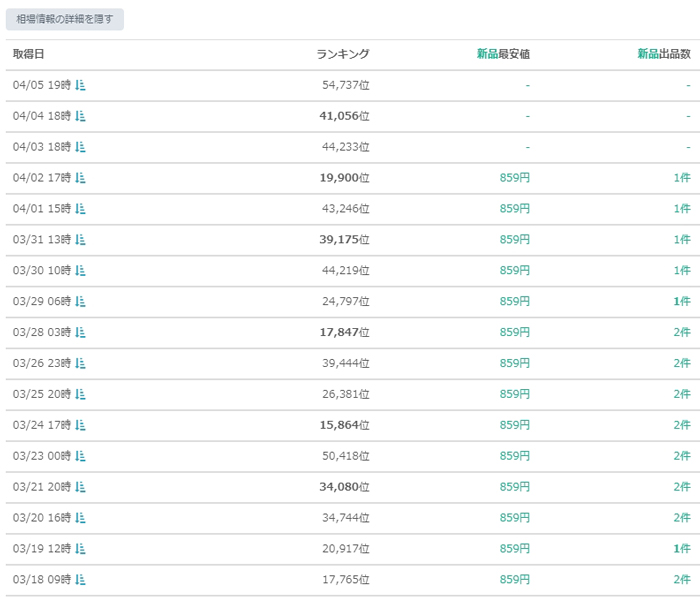
Task: Open ranking detail icon for 03/24 17時
Action: 80,425
